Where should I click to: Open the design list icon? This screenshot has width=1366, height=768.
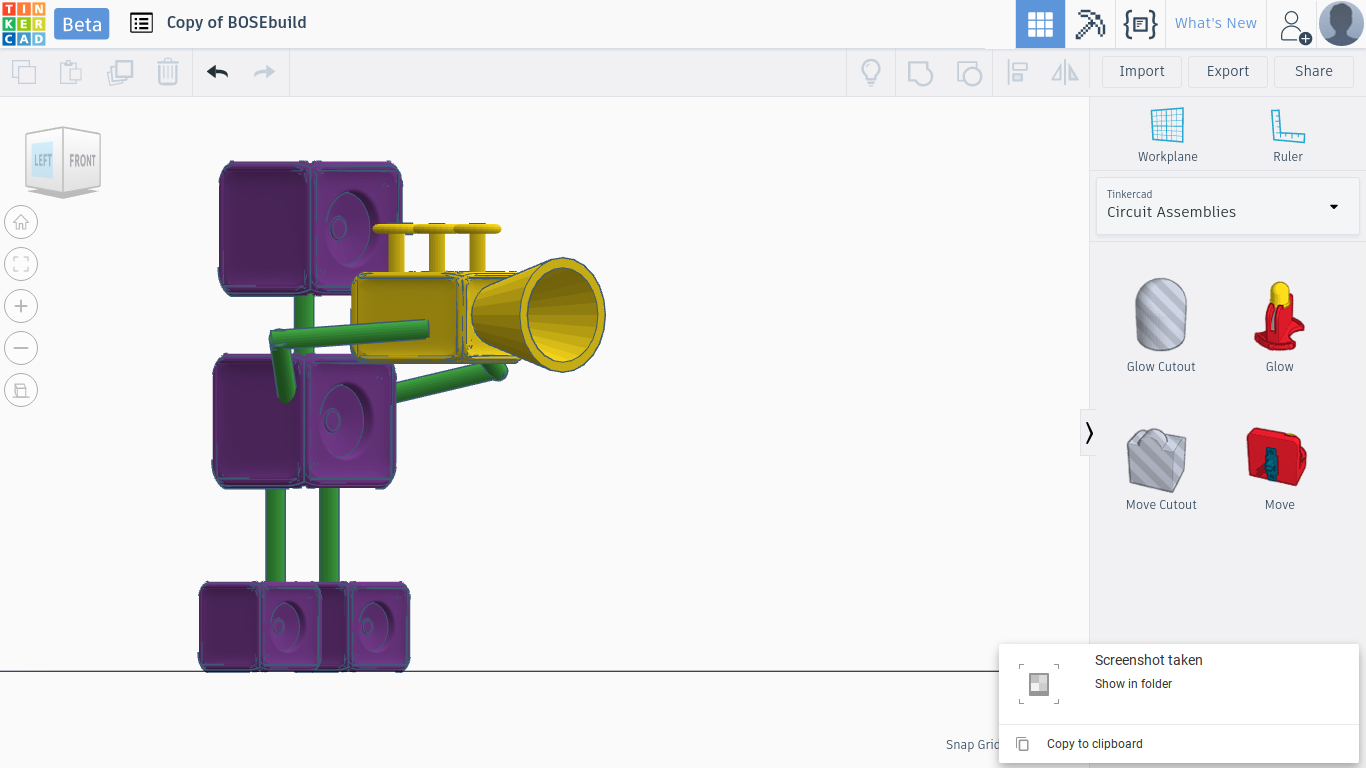click(142, 23)
